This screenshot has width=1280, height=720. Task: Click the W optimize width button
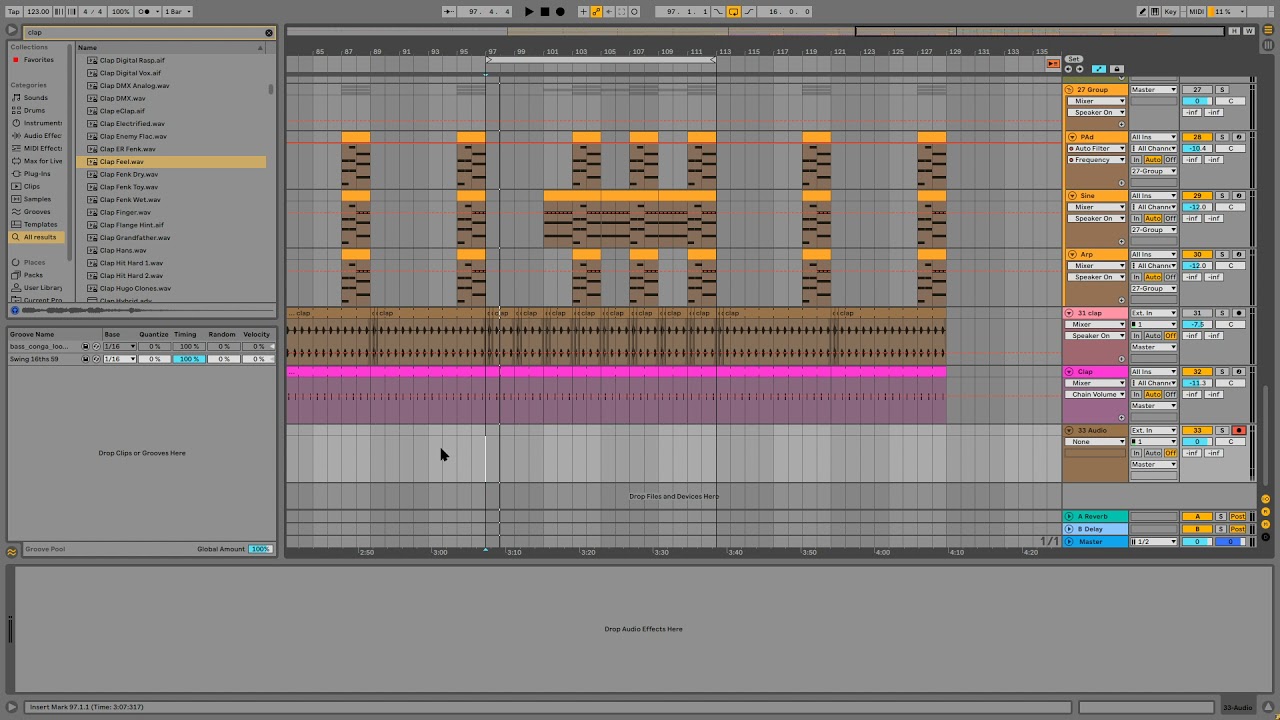pos(1248,32)
